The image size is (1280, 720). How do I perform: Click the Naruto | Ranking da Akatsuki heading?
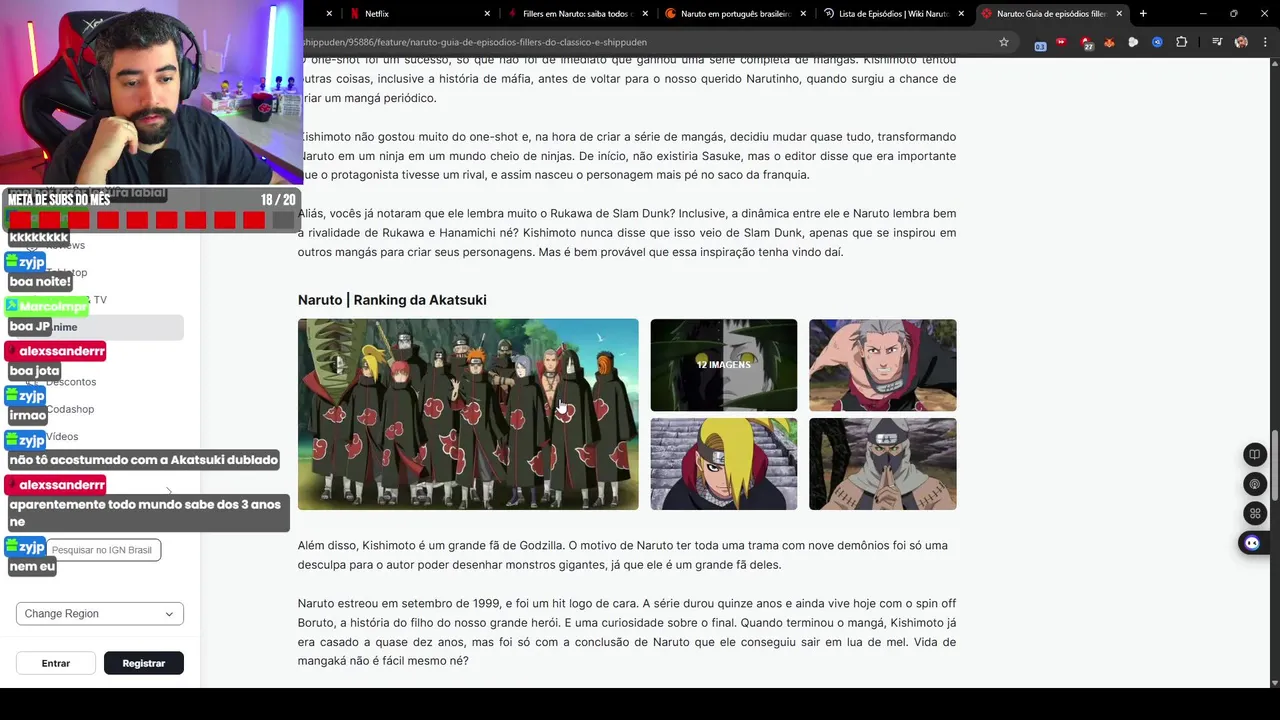392,300
